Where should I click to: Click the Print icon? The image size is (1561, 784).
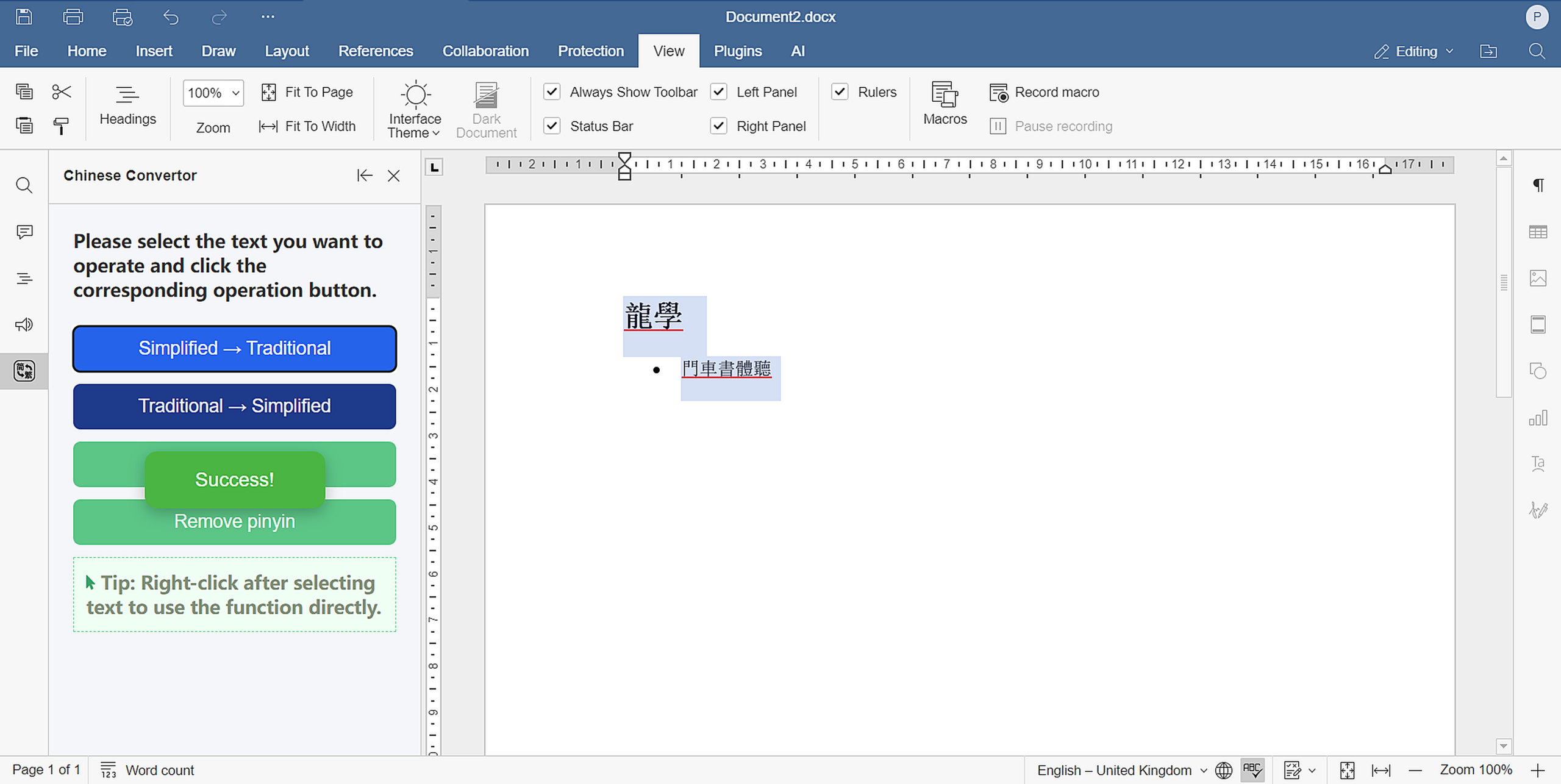(x=73, y=16)
